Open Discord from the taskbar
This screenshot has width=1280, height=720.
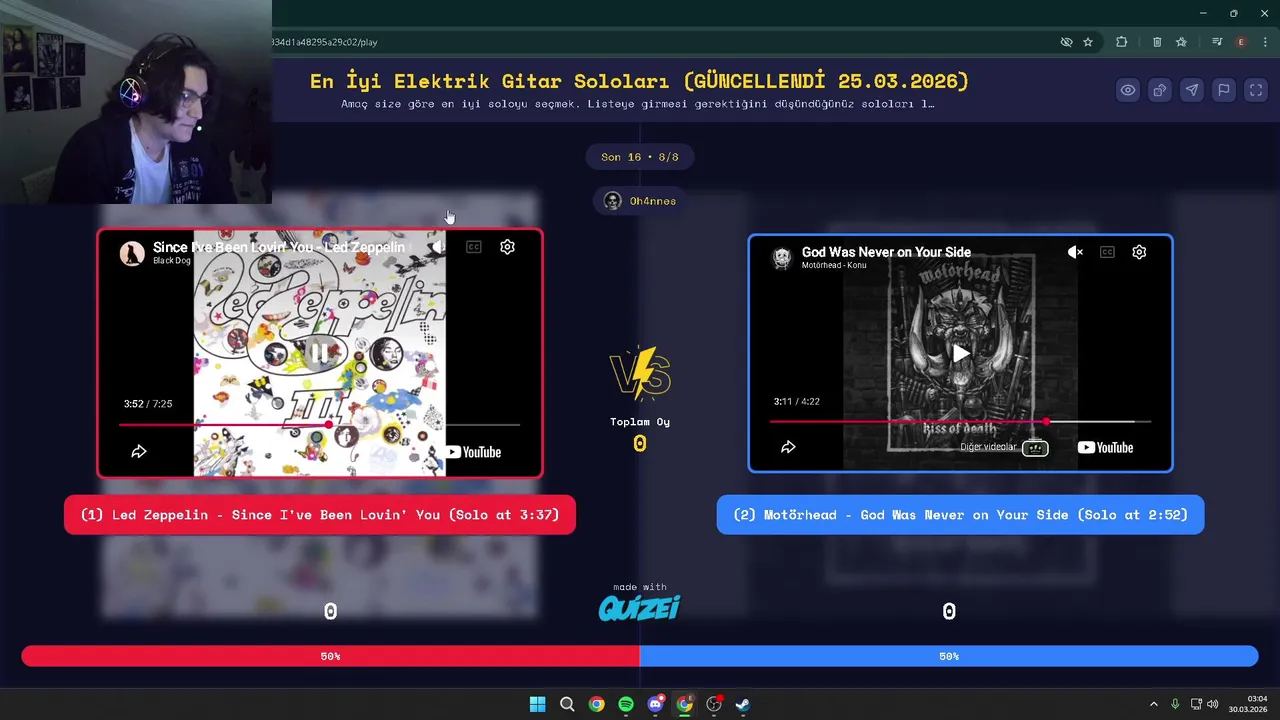[x=655, y=704]
